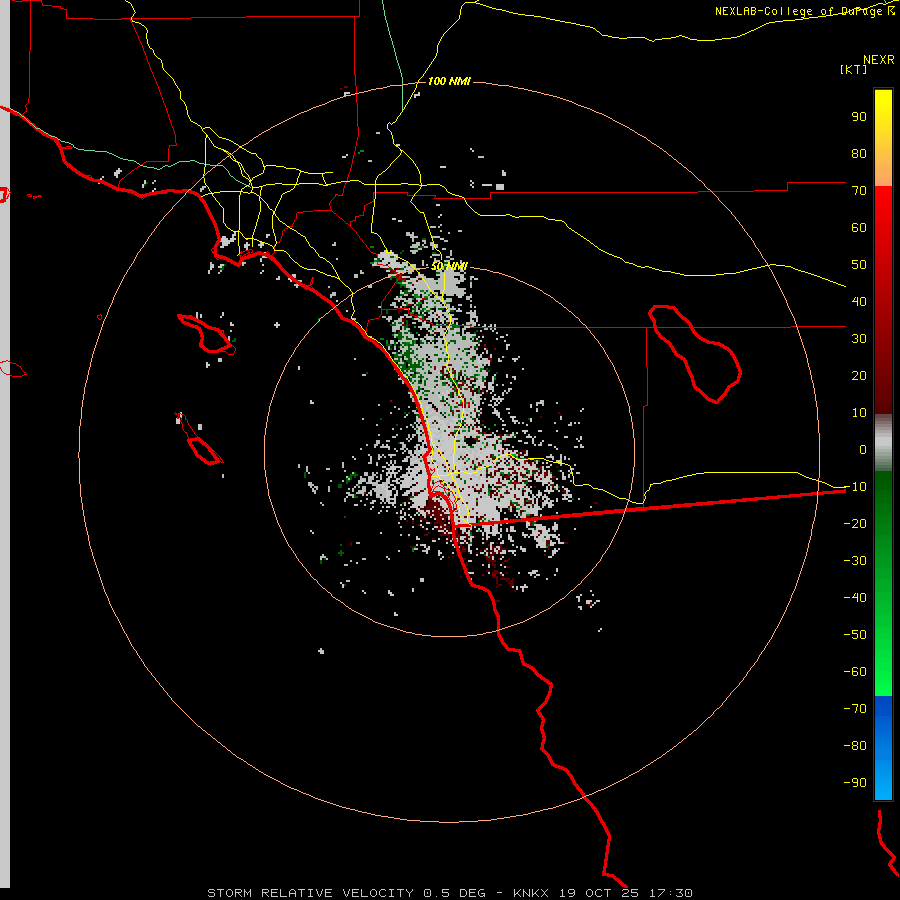Click the -60 value on velocity scale

click(855, 672)
